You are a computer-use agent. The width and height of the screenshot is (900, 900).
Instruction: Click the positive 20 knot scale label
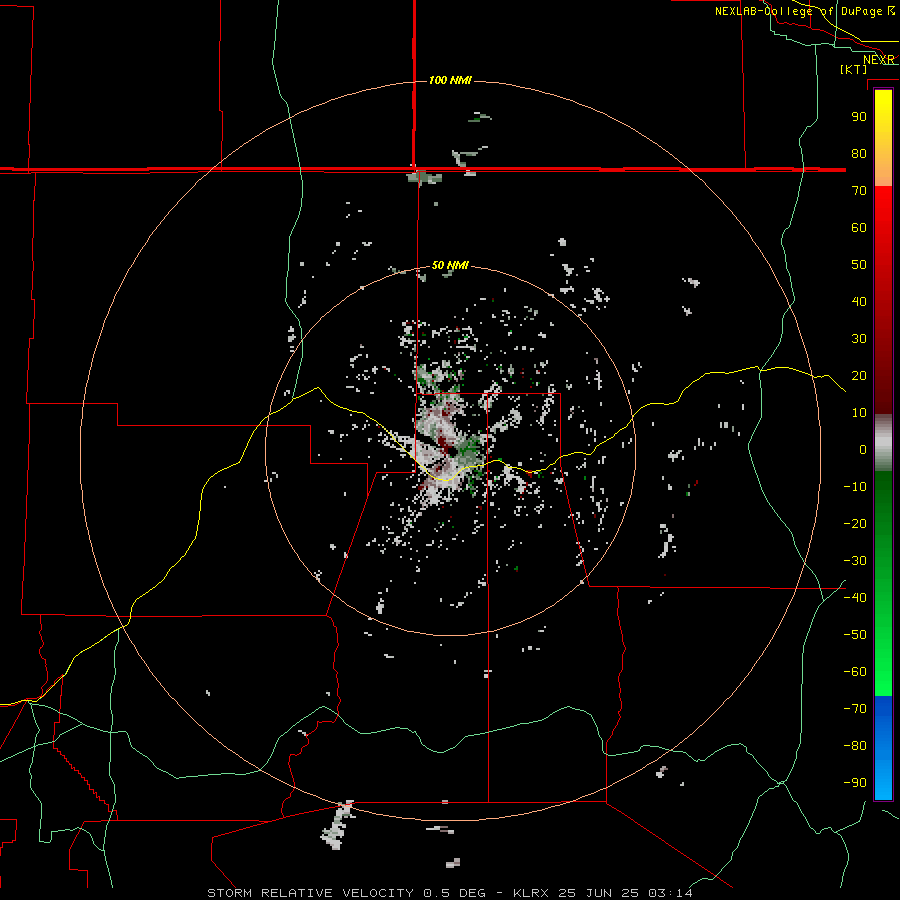click(859, 376)
